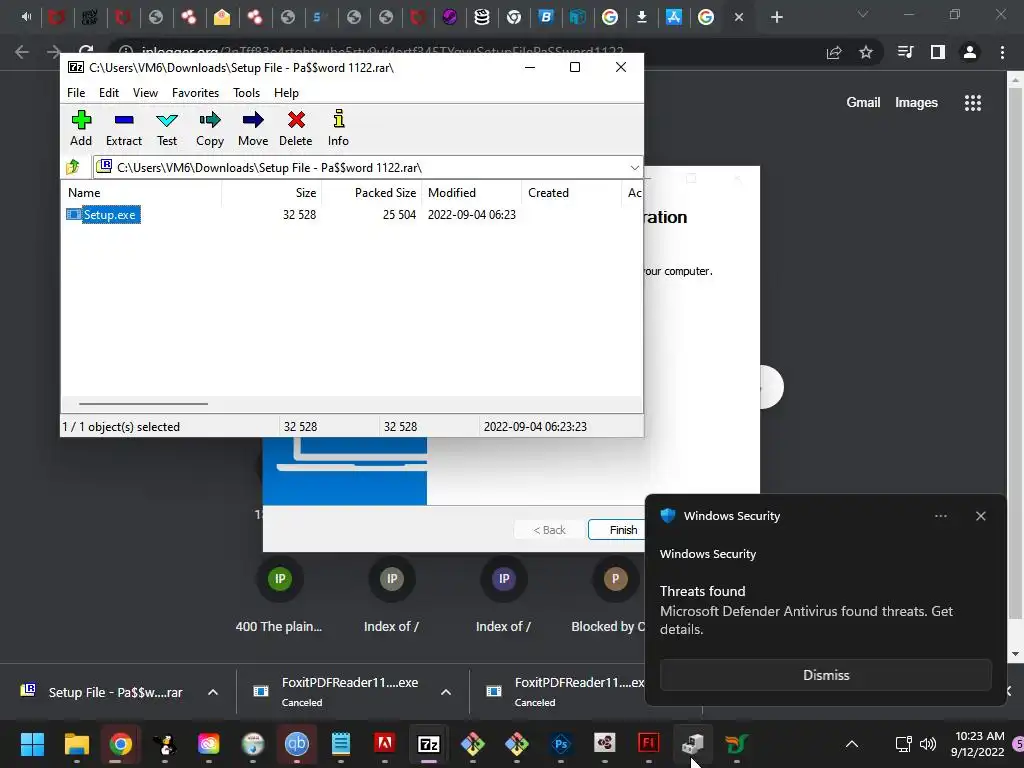Open the first 'Index of /' shortcut
The width and height of the screenshot is (1024, 768).
click(391, 595)
